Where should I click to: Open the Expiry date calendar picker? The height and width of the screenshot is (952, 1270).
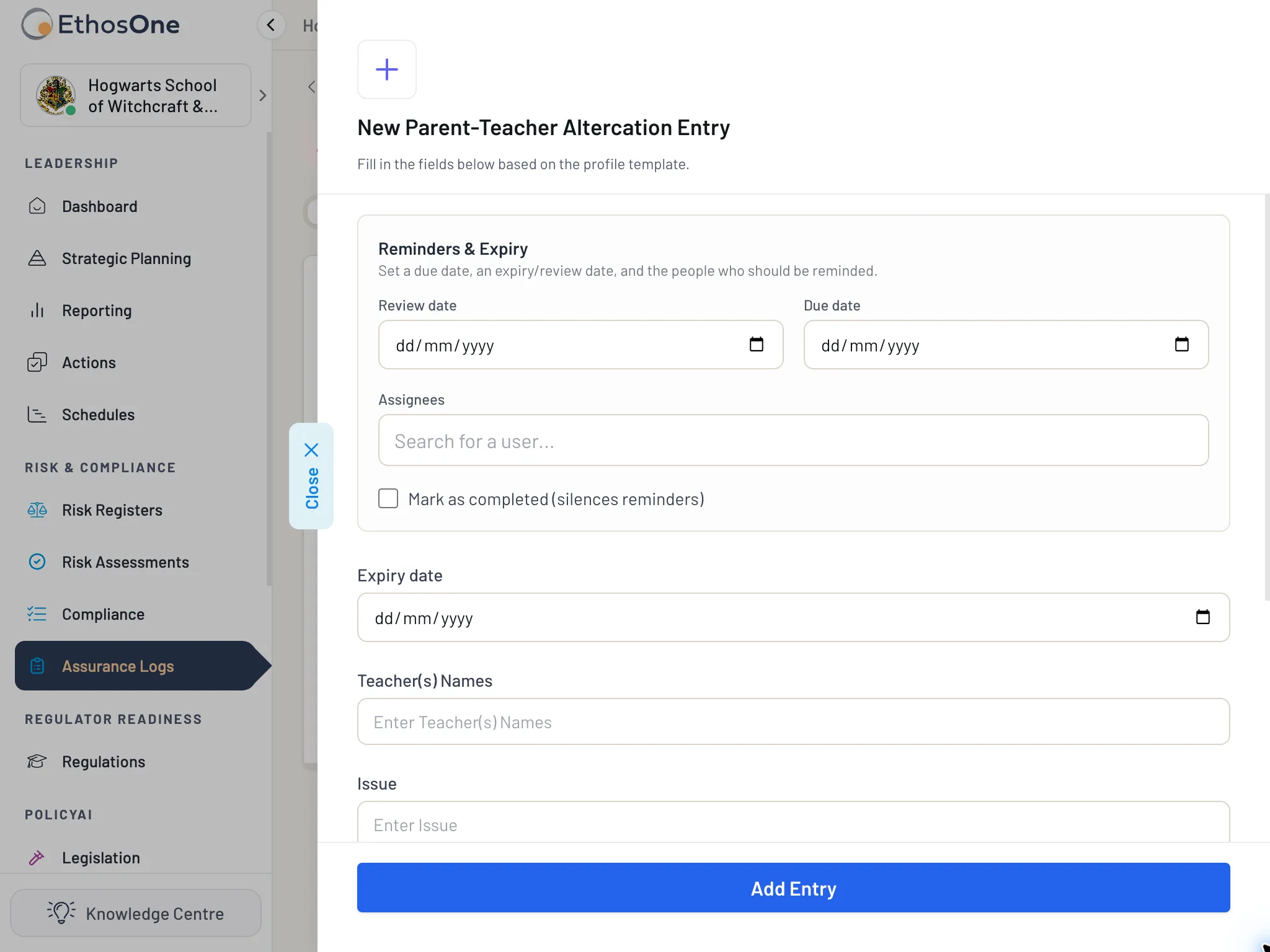(1203, 617)
